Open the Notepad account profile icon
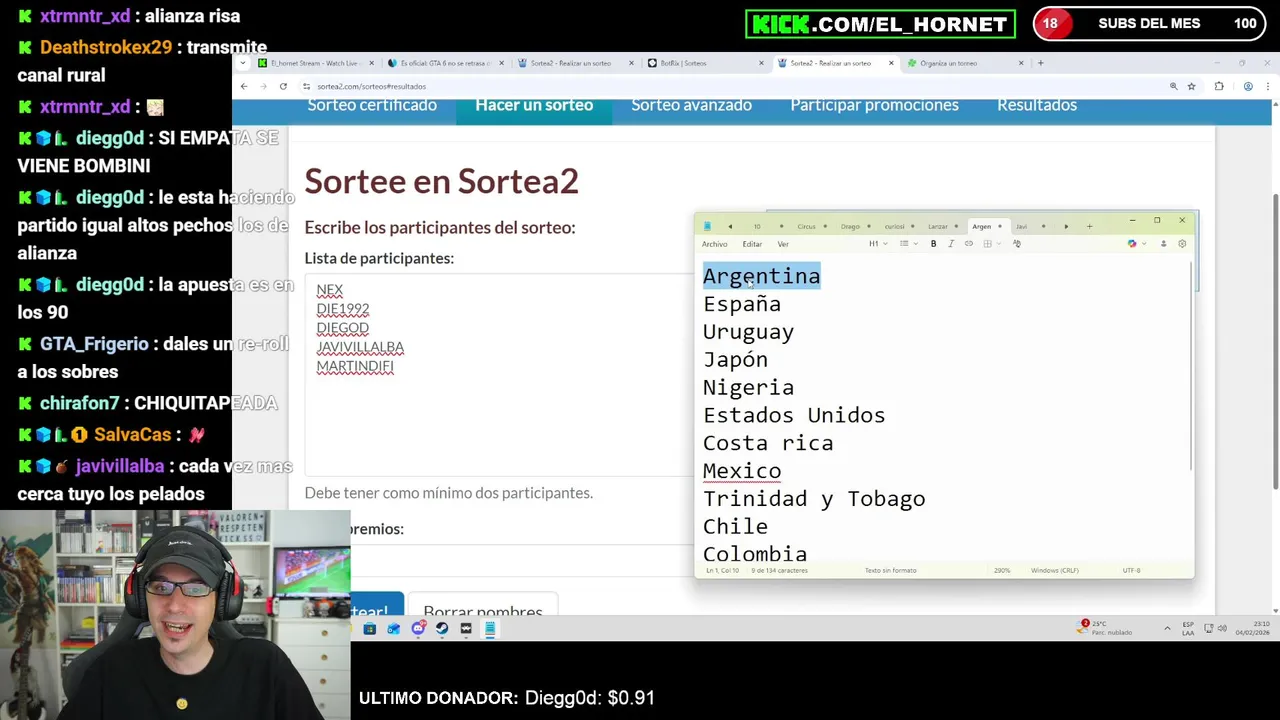Image resolution: width=1280 pixels, height=720 pixels. pyautogui.click(x=1163, y=244)
